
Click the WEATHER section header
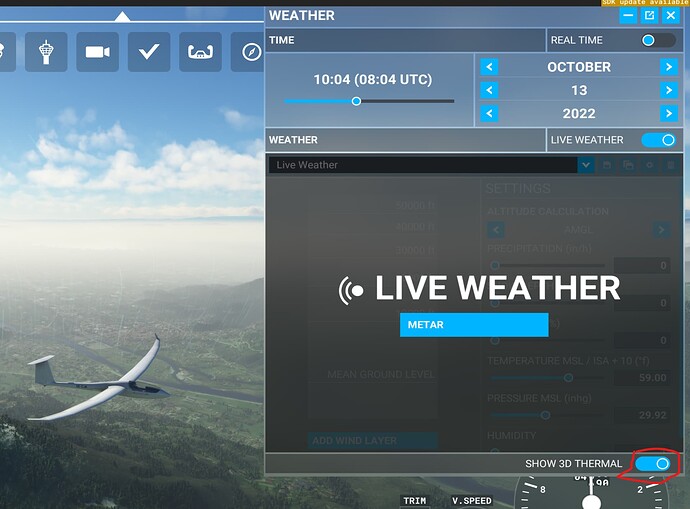(x=405, y=140)
